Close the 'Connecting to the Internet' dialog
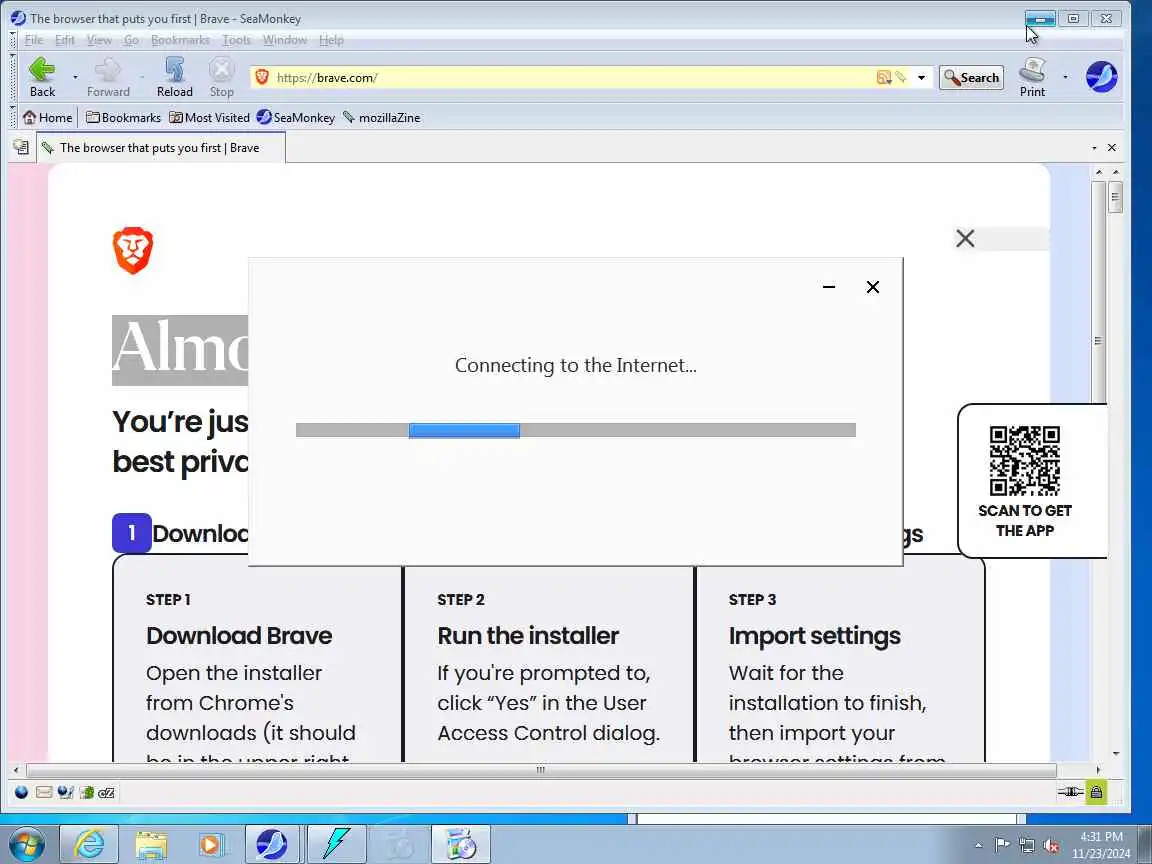The height and width of the screenshot is (864, 1152). pos(873,287)
